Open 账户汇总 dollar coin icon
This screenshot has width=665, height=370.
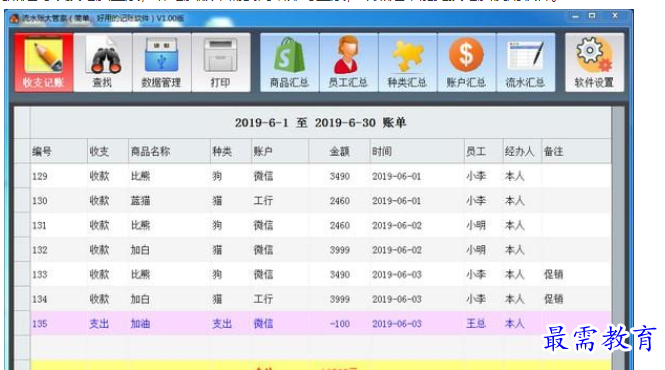(x=466, y=62)
